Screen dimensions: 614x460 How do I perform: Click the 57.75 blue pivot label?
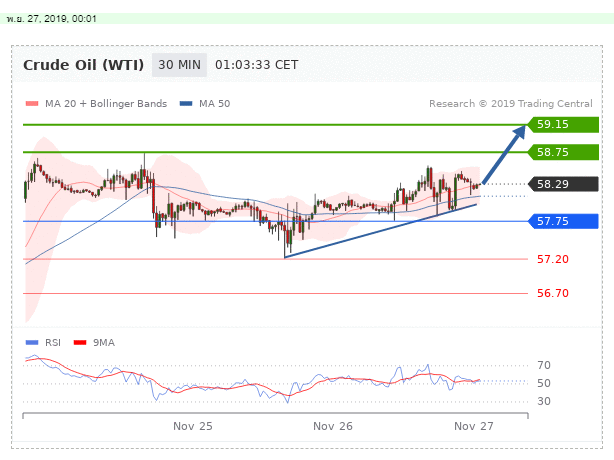click(x=563, y=222)
